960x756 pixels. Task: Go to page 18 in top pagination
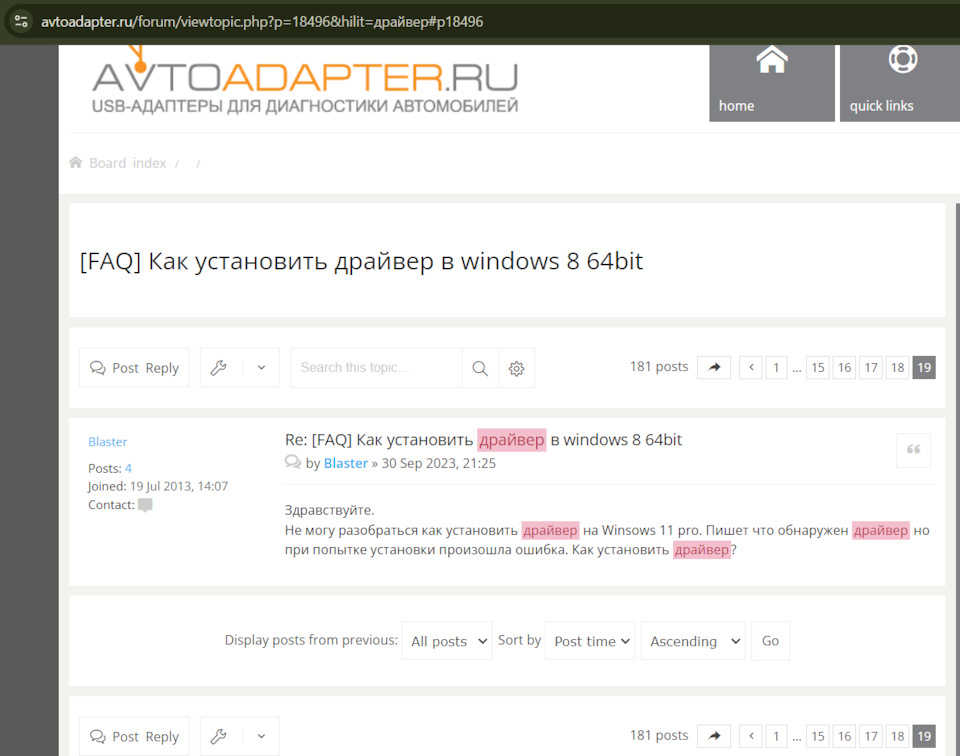pos(898,367)
